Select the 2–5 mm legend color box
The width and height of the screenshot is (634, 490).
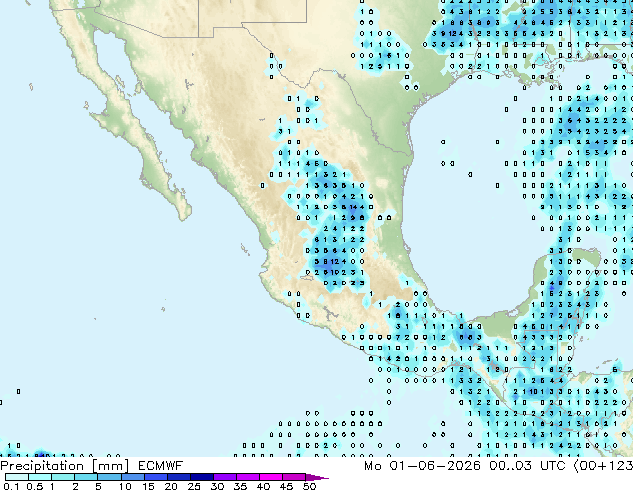86,477
